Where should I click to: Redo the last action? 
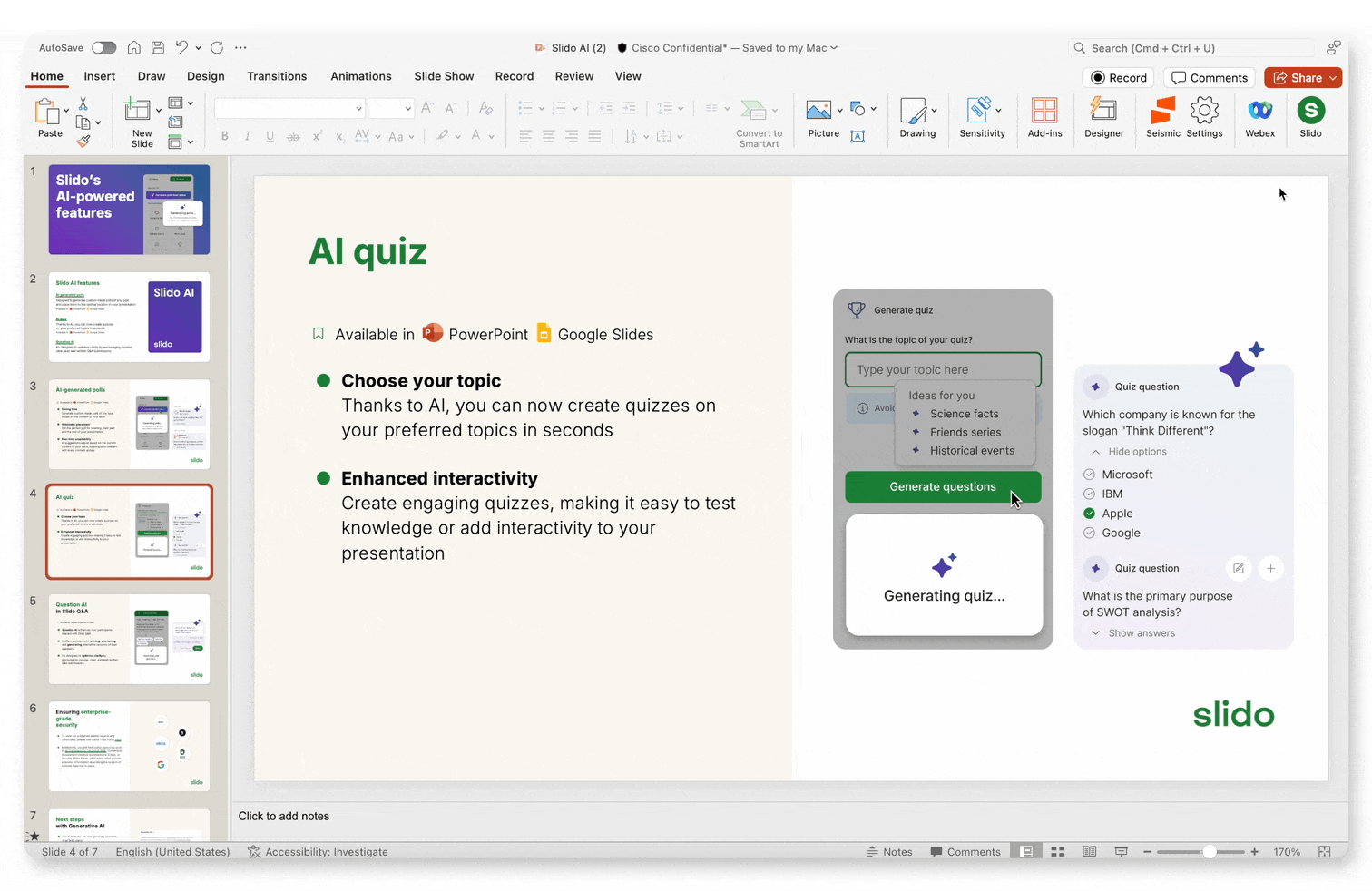coord(217,47)
